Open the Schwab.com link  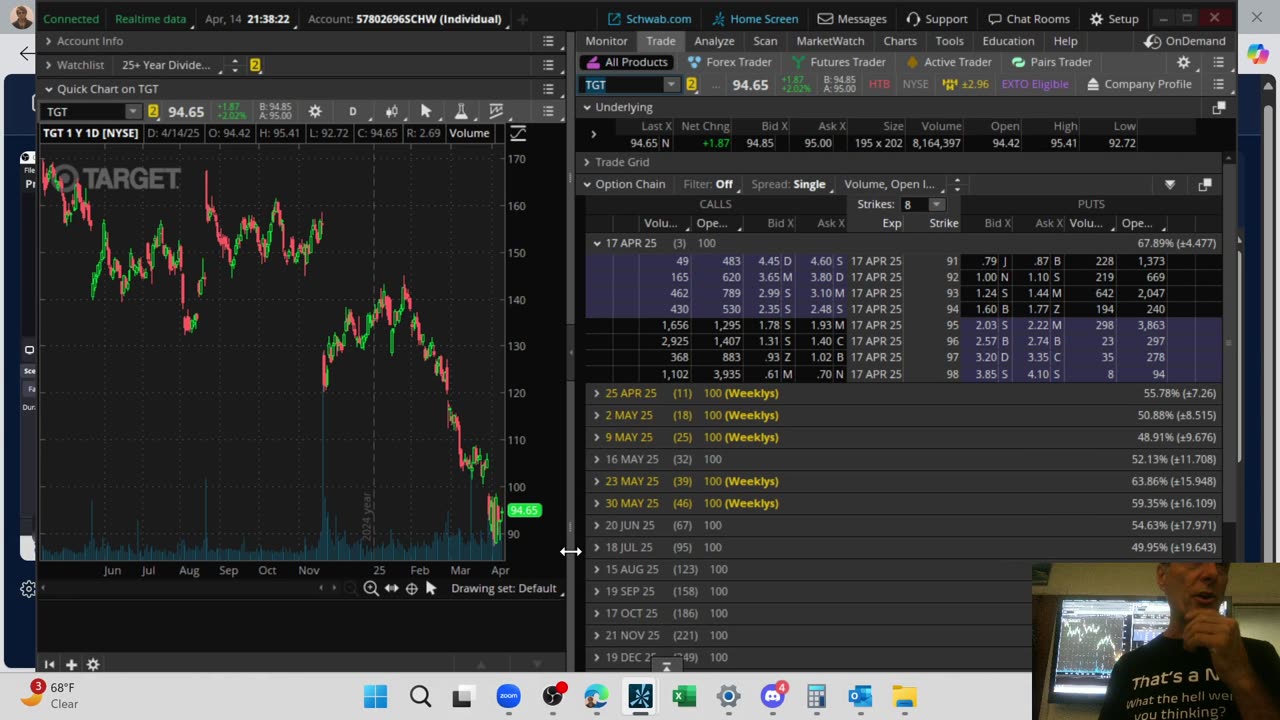tap(649, 19)
